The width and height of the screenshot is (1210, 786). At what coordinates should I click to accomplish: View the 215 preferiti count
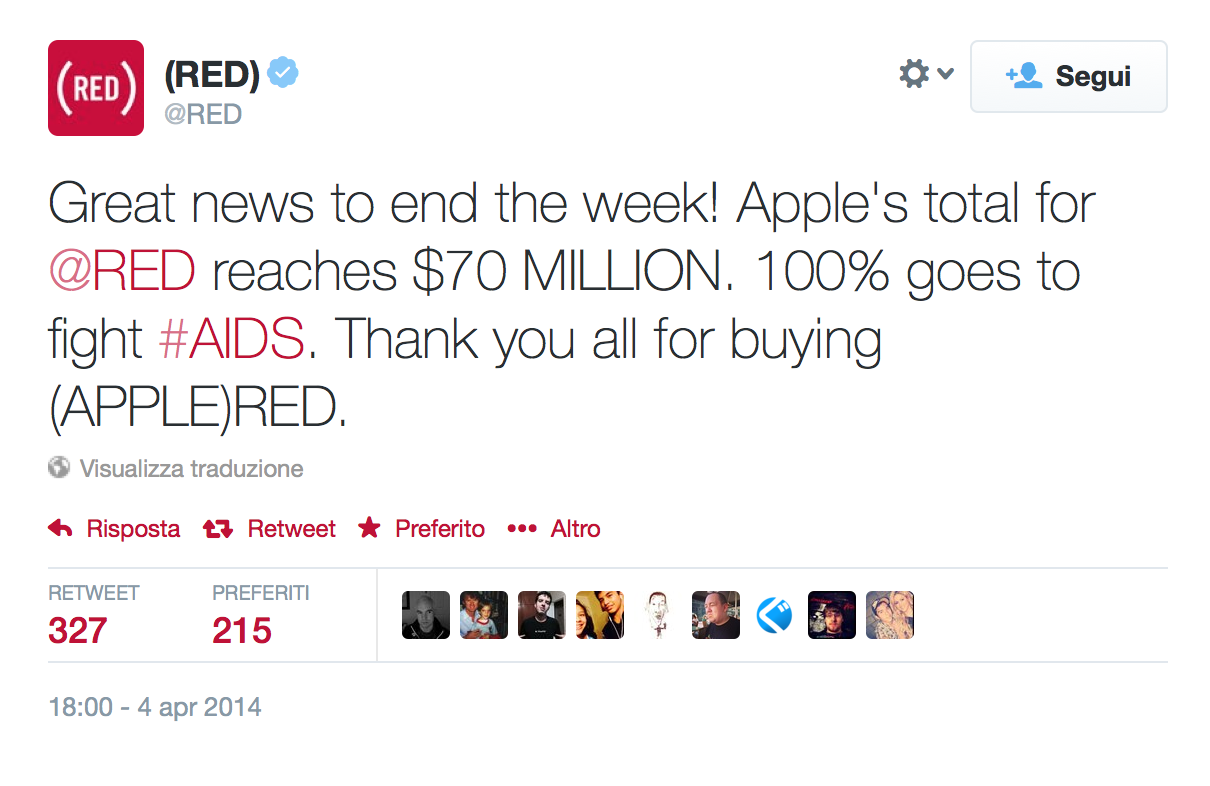242,630
